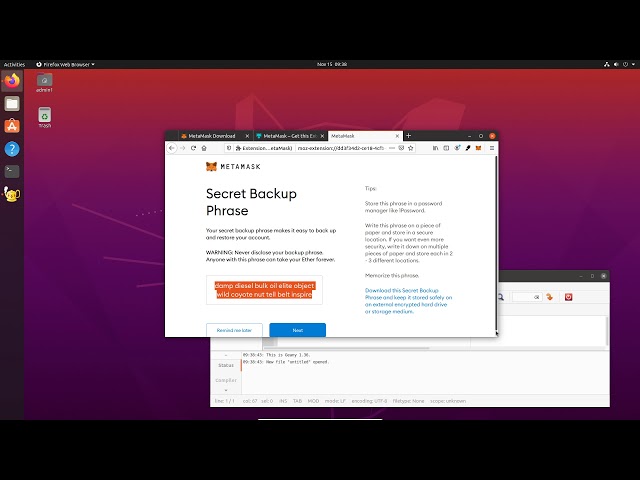This screenshot has width=640, height=480.
Task: Bookmark this page with the star
Action: [411, 148]
